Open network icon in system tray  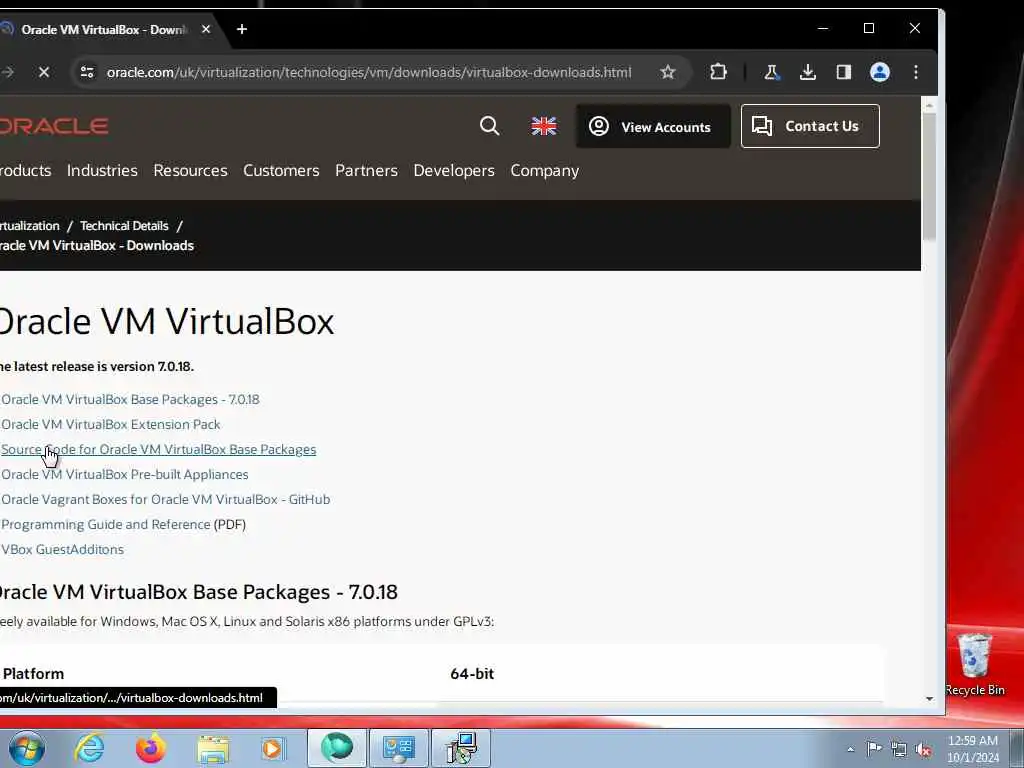899,749
